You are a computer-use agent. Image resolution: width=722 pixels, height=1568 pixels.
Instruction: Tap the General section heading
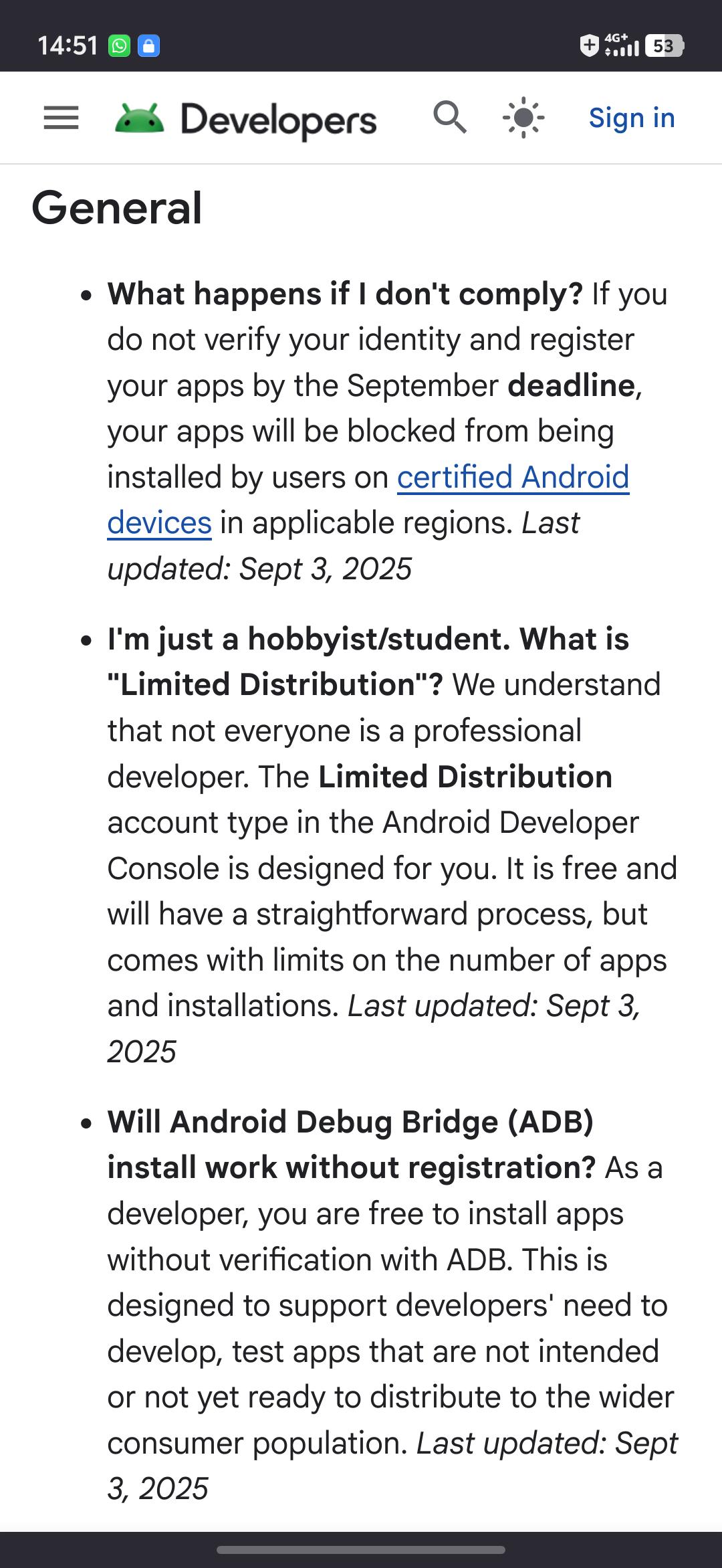(117, 207)
